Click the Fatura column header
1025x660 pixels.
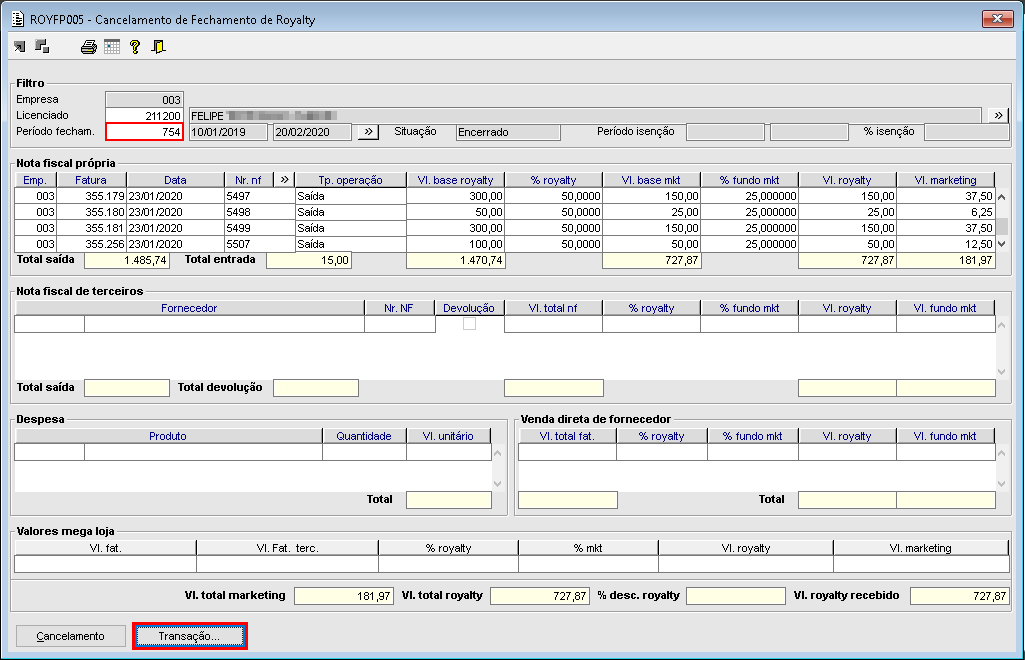click(91, 180)
